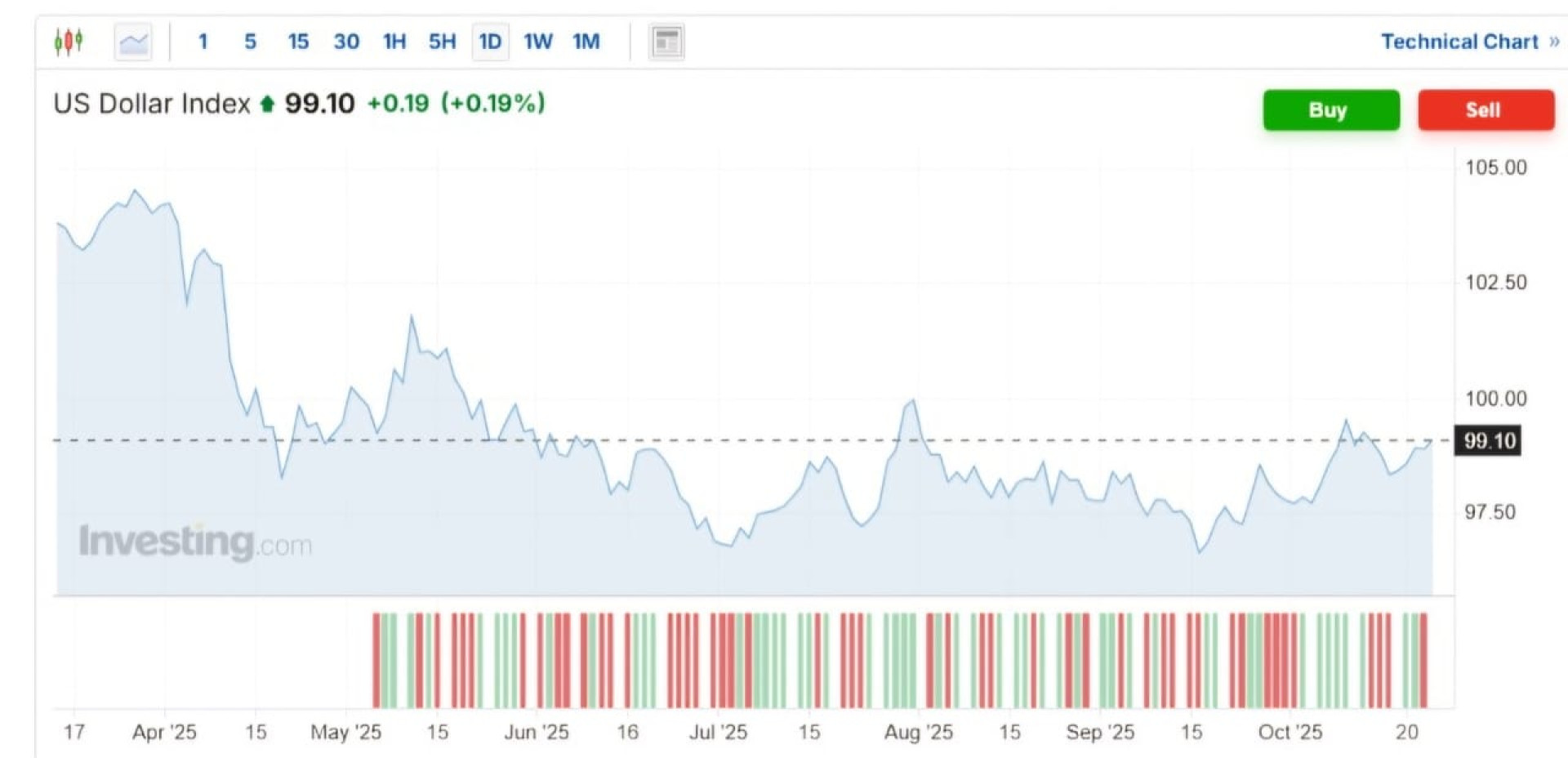Choose the 30 minute timeframe
The image size is (1568, 758).
point(346,42)
